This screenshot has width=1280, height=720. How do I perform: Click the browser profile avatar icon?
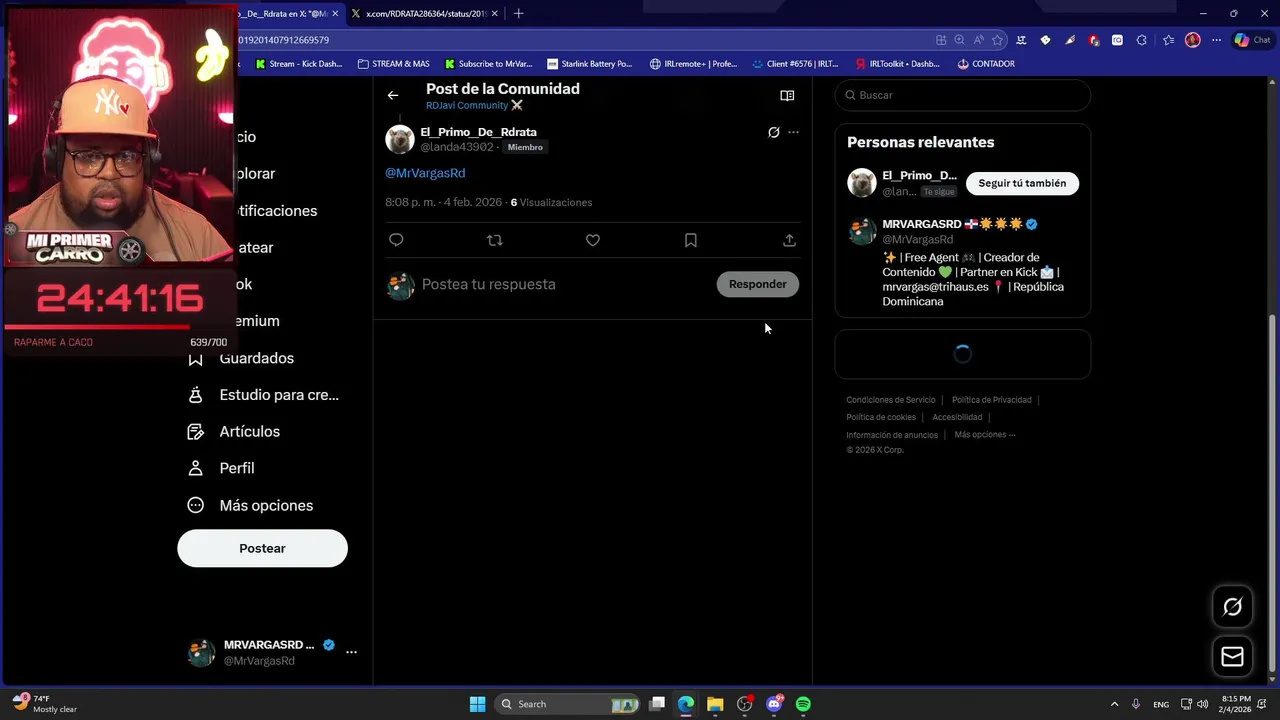1192,40
